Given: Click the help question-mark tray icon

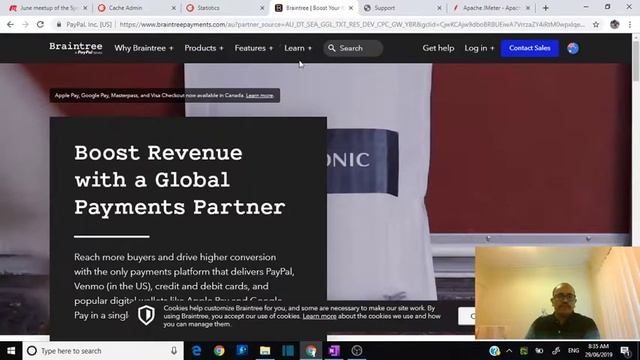Looking at the screenshot, I should click(494, 351).
